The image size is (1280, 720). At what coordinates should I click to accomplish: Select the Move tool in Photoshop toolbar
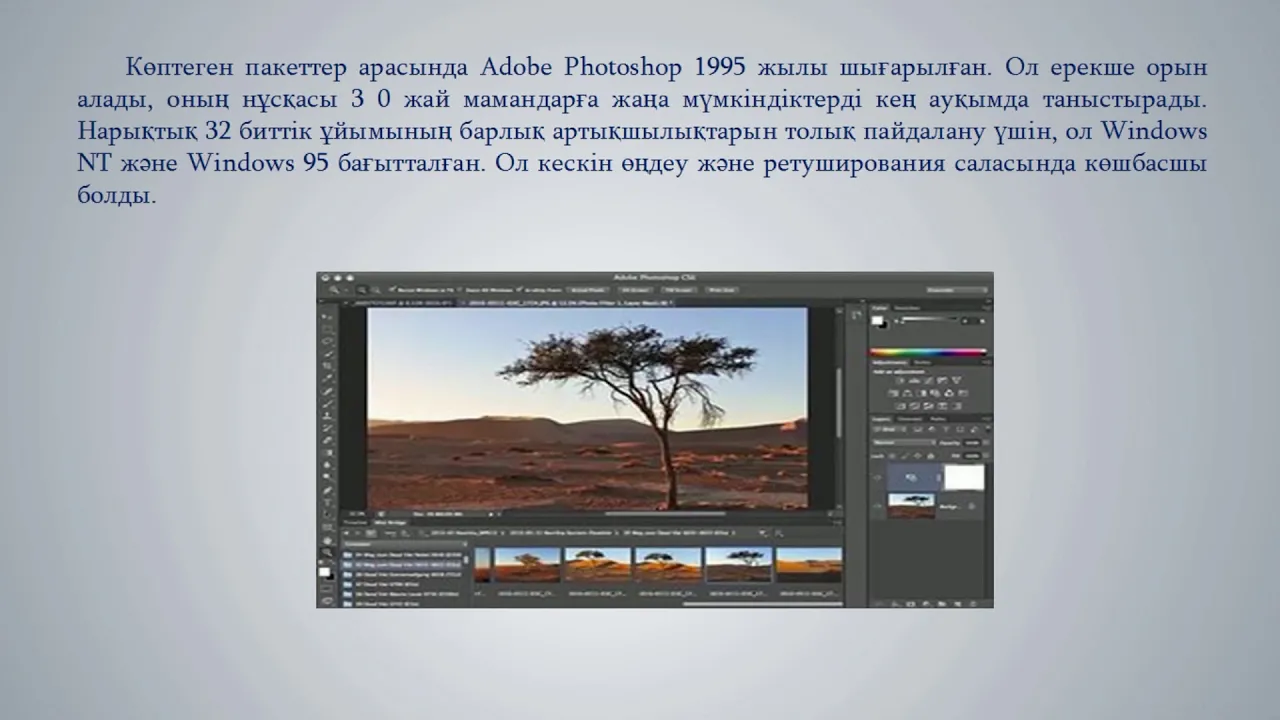327,317
